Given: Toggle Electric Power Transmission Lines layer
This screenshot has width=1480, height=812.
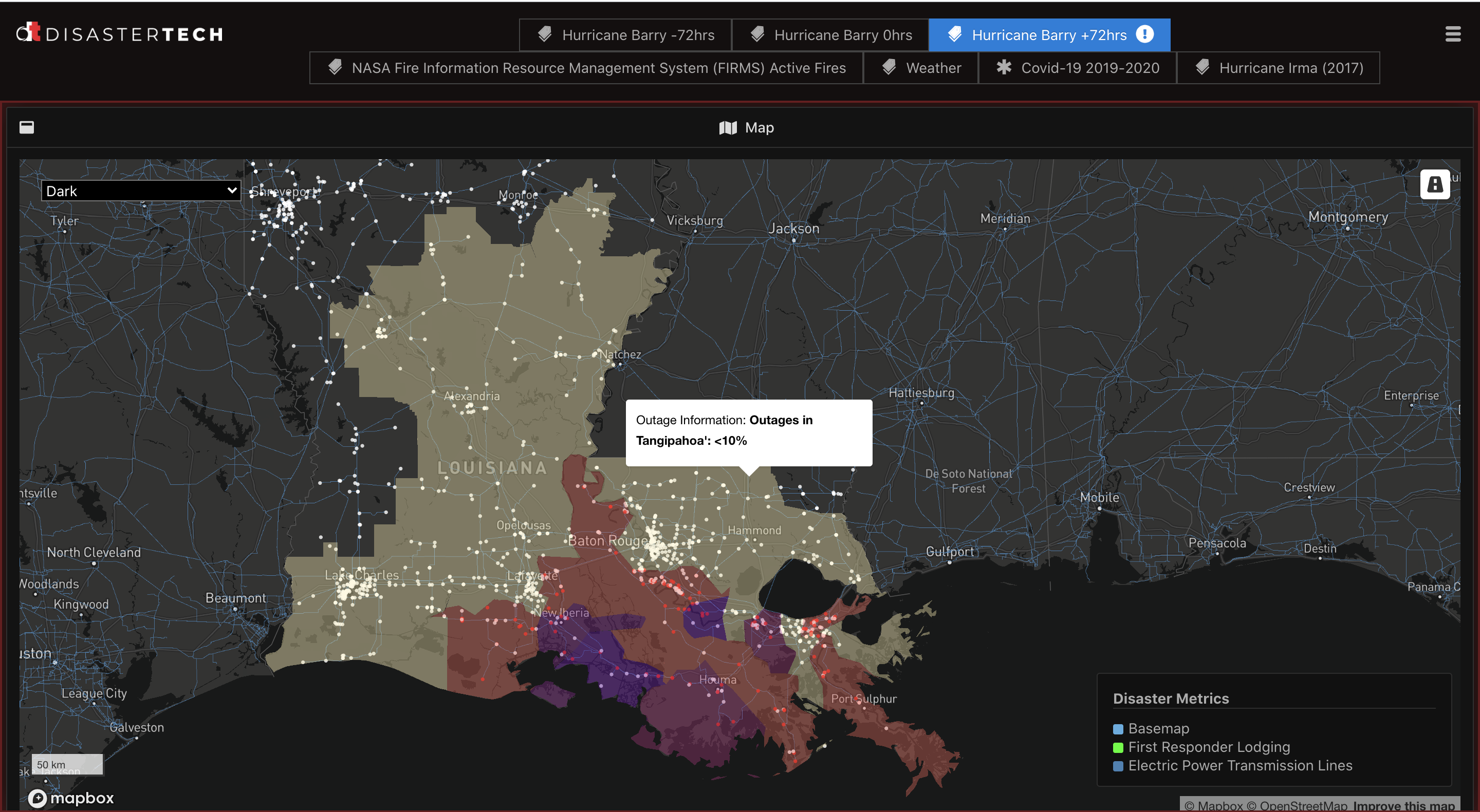Looking at the screenshot, I should tap(1240, 765).
